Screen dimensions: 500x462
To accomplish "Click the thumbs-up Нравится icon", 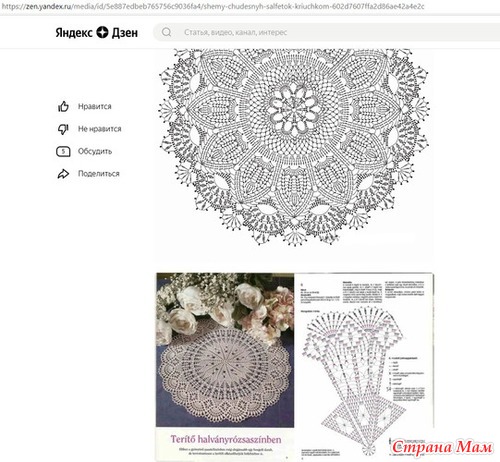I will (x=63, y=107).
